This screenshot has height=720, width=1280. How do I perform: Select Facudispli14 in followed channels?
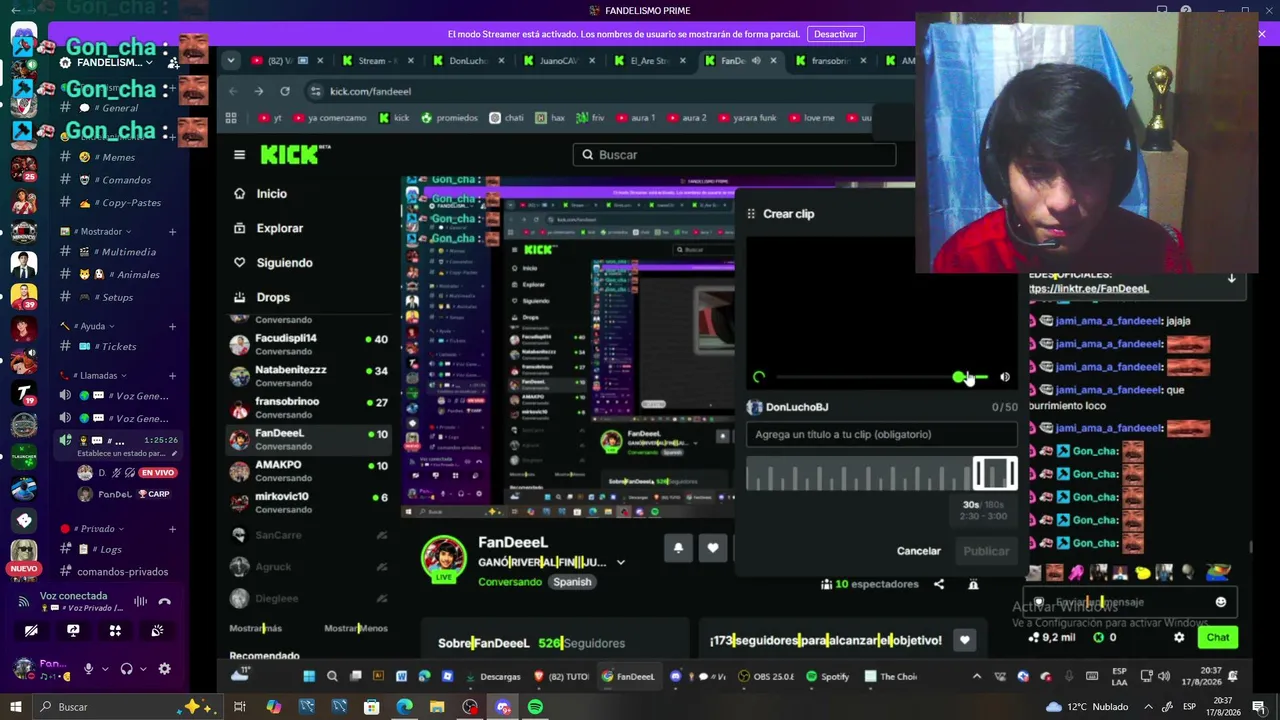tap(309, 344)
